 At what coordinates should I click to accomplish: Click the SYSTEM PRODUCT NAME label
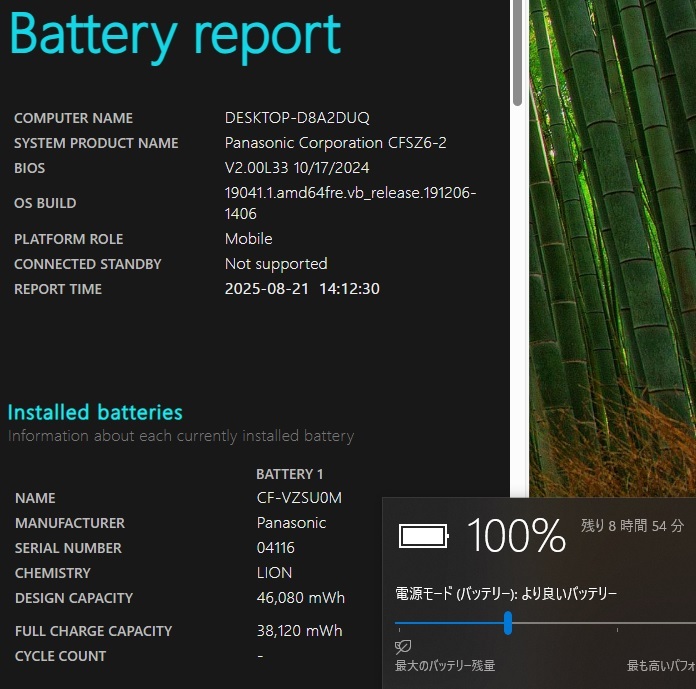pyautogui.click(x=96, y=143)
